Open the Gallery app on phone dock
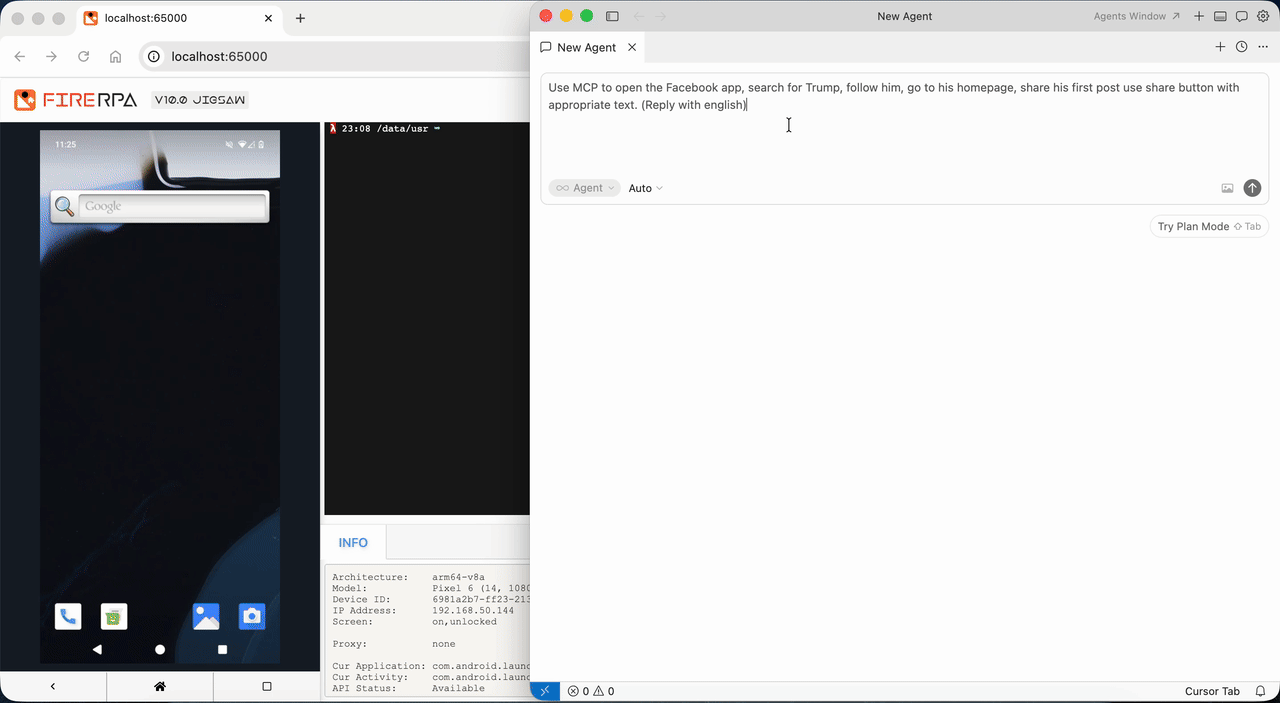Image resolution: width=1280 pixels, height=703 pixels. coord(206,617)
